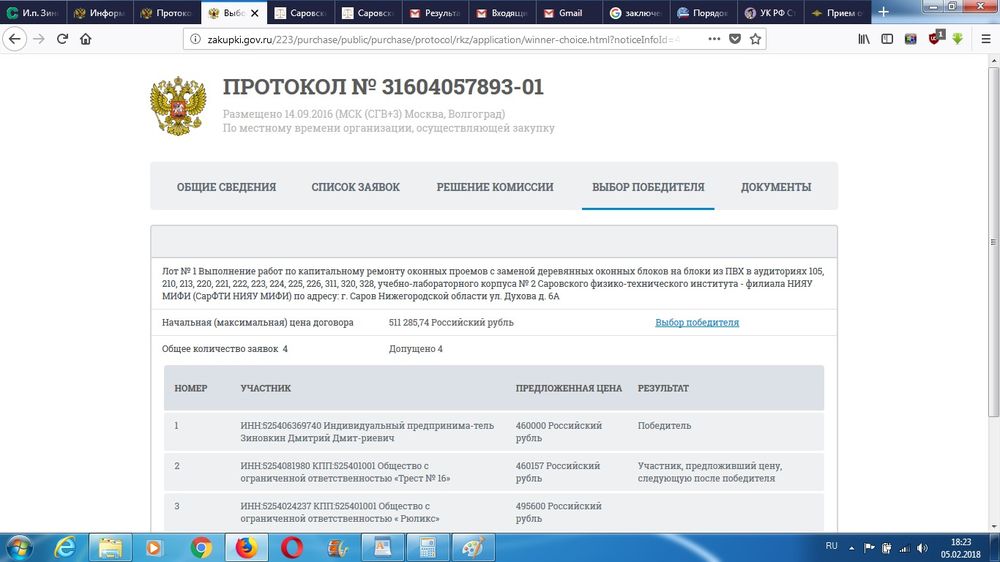Image resolution: width=1000 pixels, height=562 pixels.
Task: Switch to the Gmail browser tab
Action: tap(570, 13)
